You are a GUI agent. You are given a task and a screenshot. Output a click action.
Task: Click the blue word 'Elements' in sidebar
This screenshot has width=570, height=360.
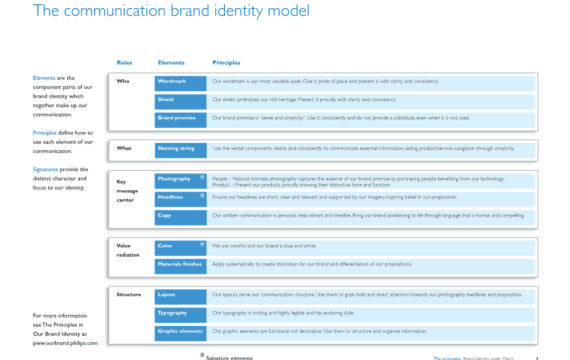click(x=44, y=78)
